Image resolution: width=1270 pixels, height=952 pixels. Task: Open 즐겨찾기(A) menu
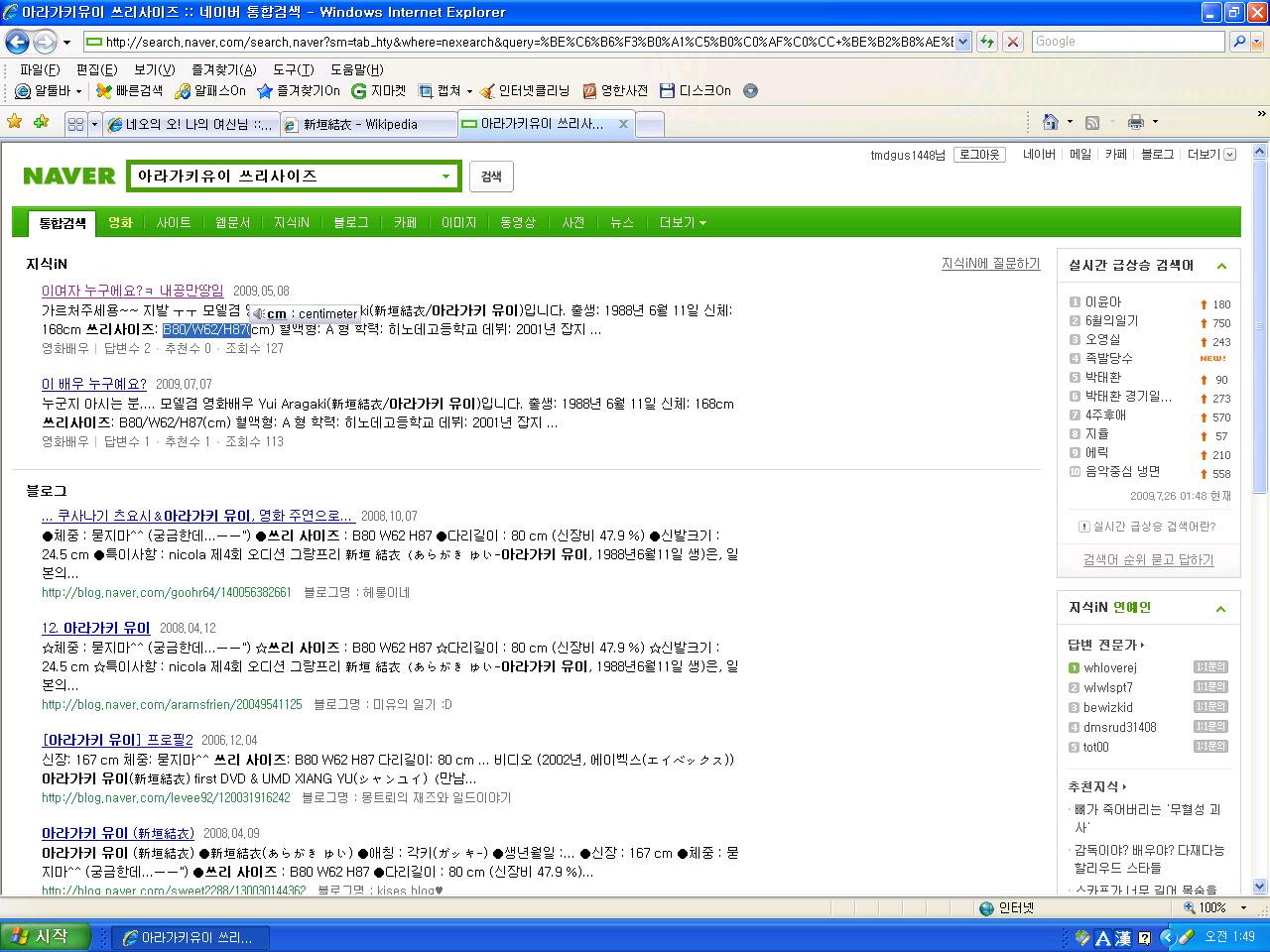coord(223,69)
